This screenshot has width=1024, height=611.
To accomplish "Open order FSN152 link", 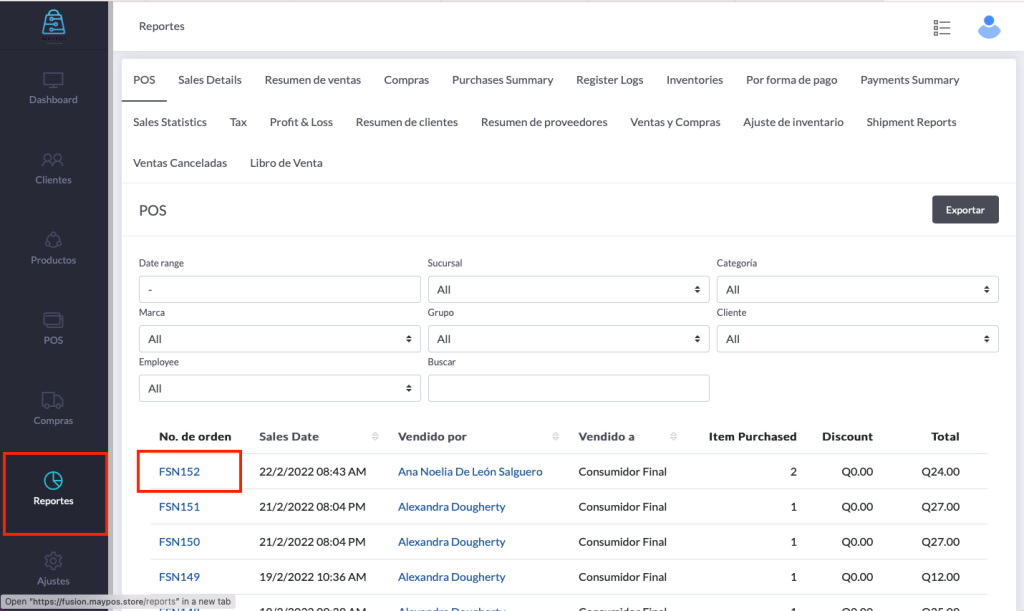I will [179, 472].
